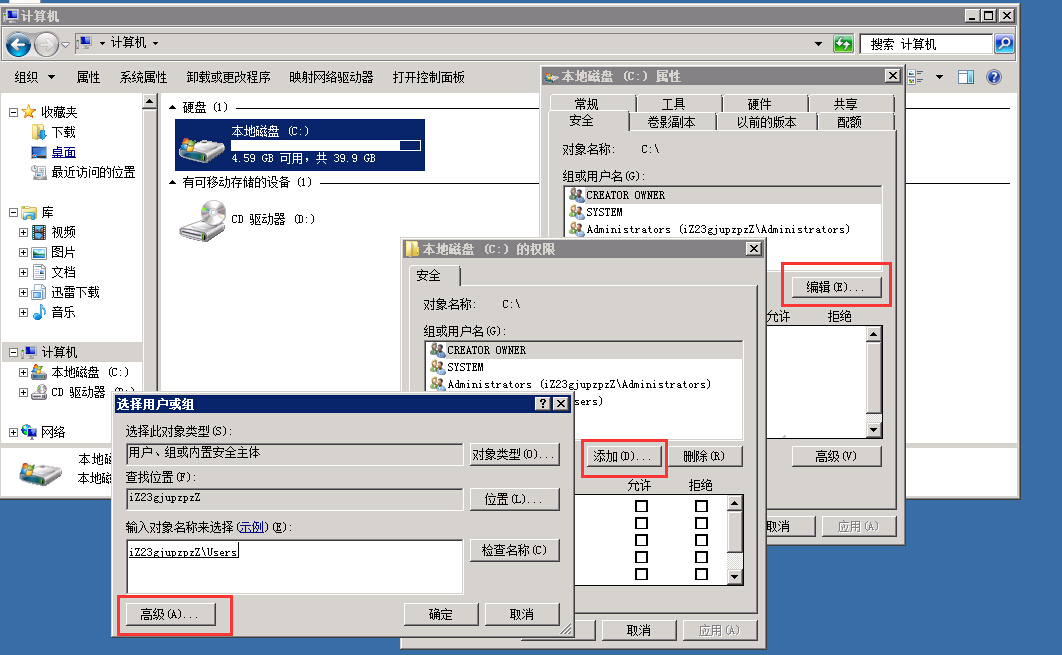Expand the 网络 tree node
The image size is (1062, 655).
pos(12,432)
